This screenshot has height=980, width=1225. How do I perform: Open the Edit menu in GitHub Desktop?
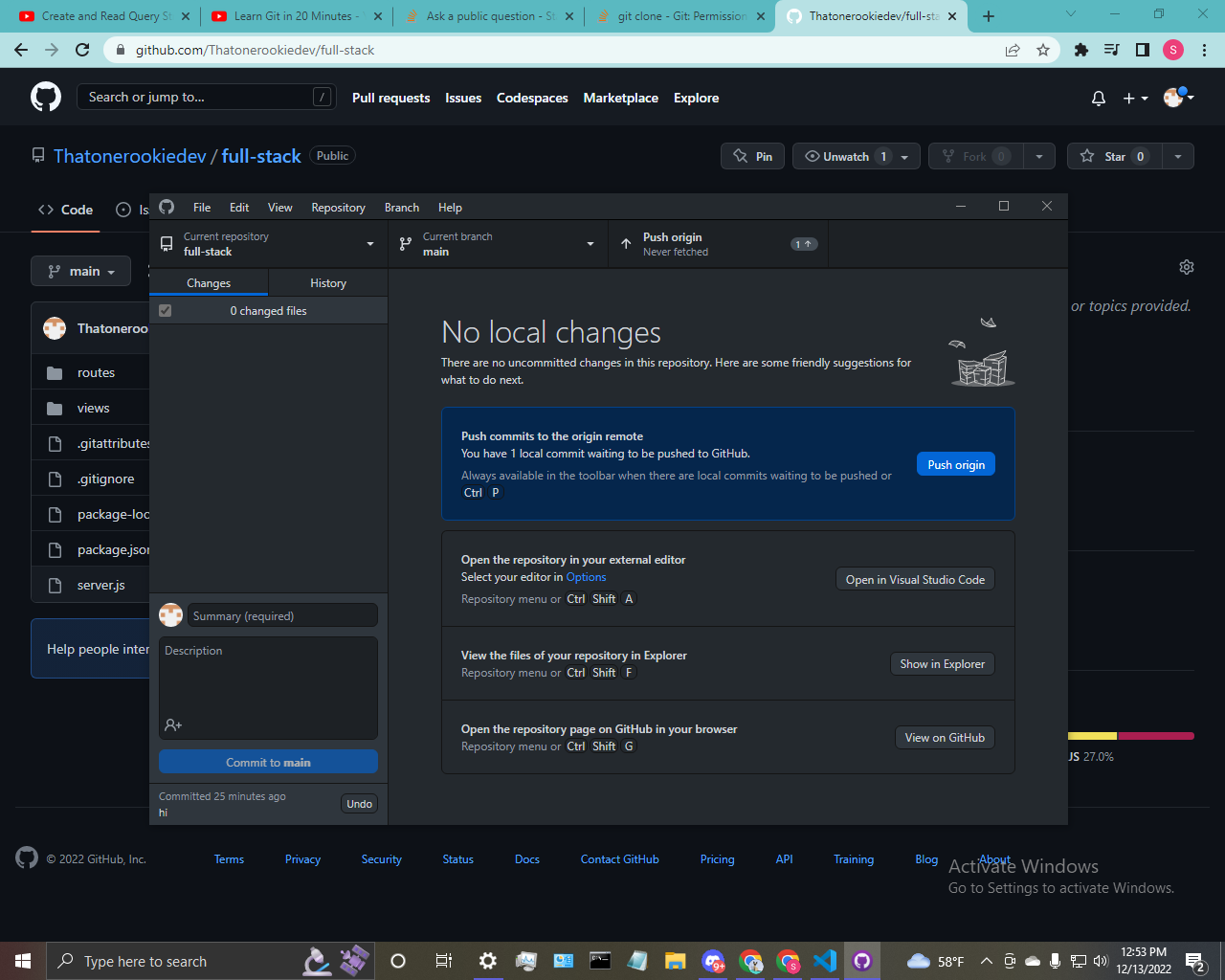coord(239,207)
